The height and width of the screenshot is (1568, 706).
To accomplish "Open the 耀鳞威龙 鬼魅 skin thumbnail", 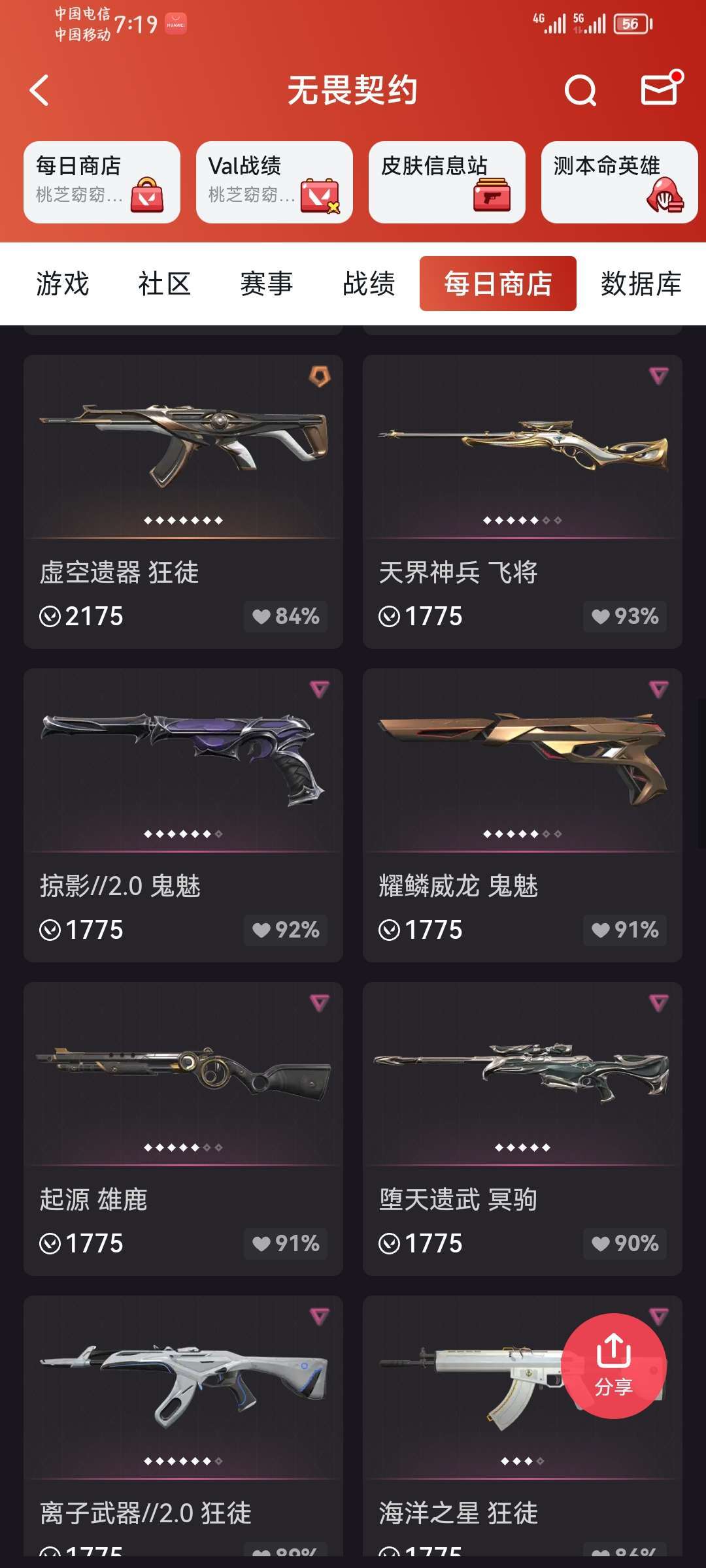I will coord(523,759).
